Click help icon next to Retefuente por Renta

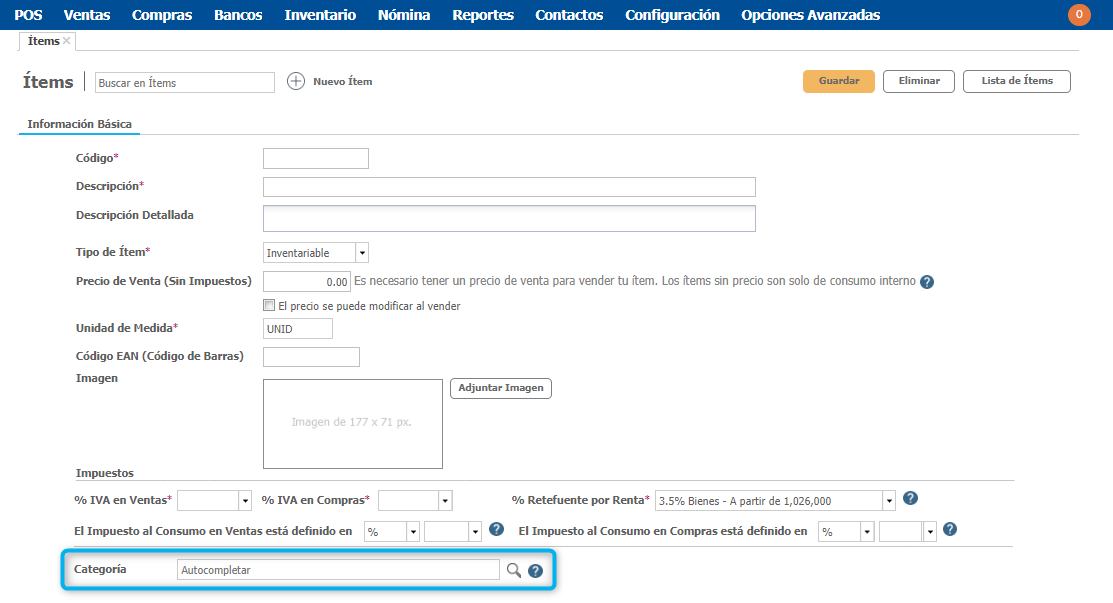click(x=910, y=499)
